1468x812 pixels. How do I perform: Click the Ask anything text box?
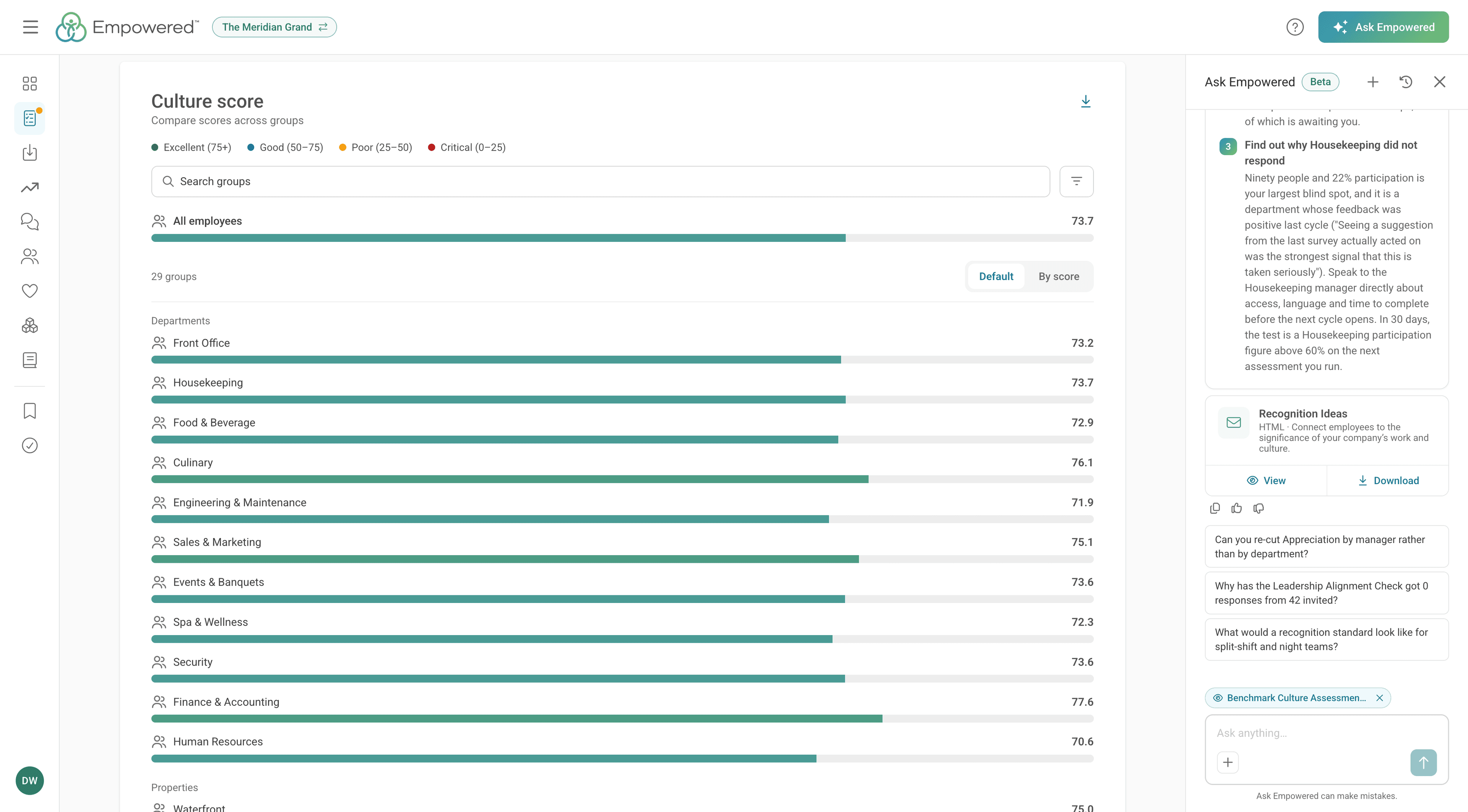click(1326, 733)
